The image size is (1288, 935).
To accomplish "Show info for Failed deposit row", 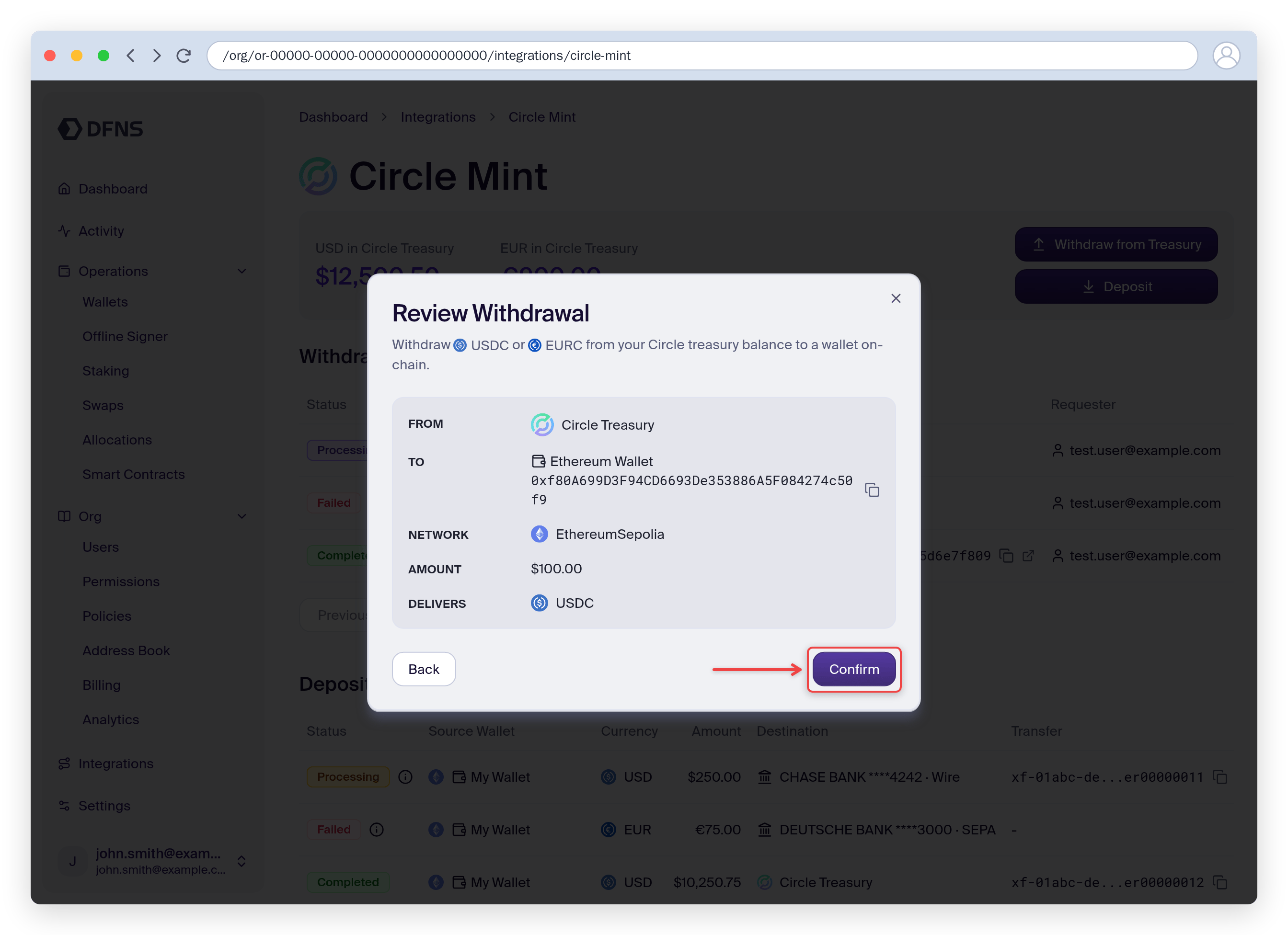I will point(377,830).
